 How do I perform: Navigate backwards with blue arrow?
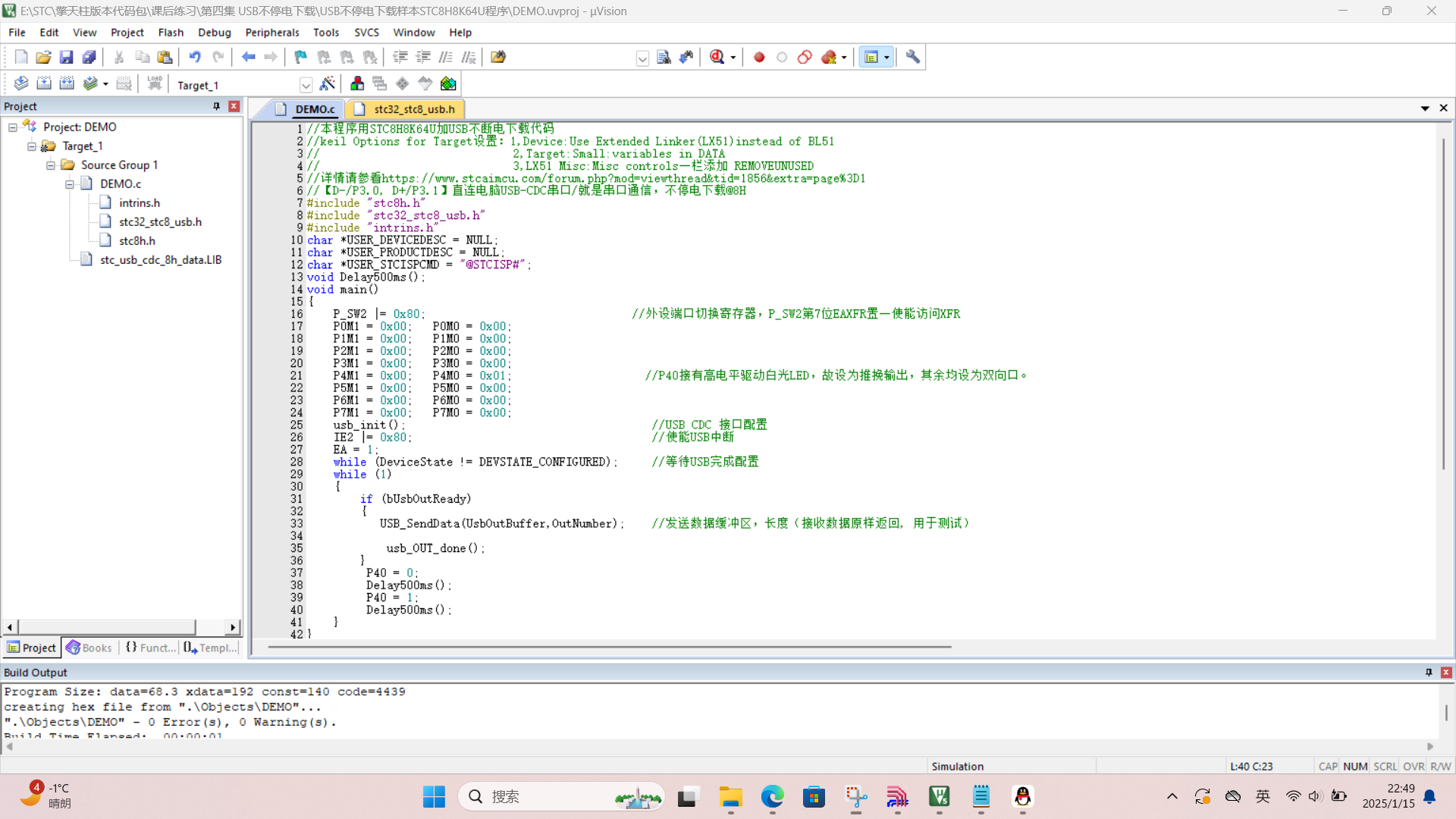248,57
